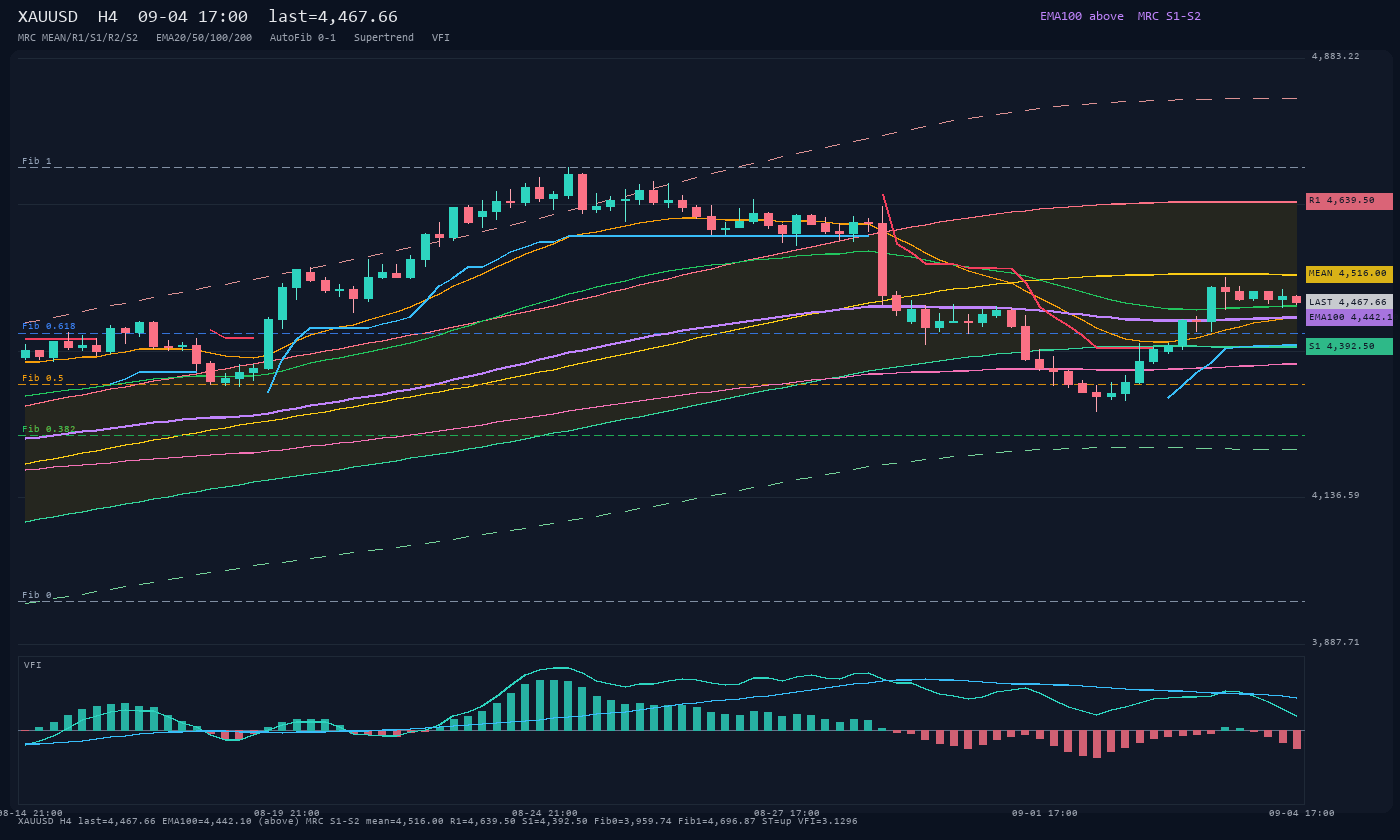The width and height of the screenshot is (1400, 840).
Task: Click the 4,136.59 price axis value
Action: click(x=1336, y=495)
